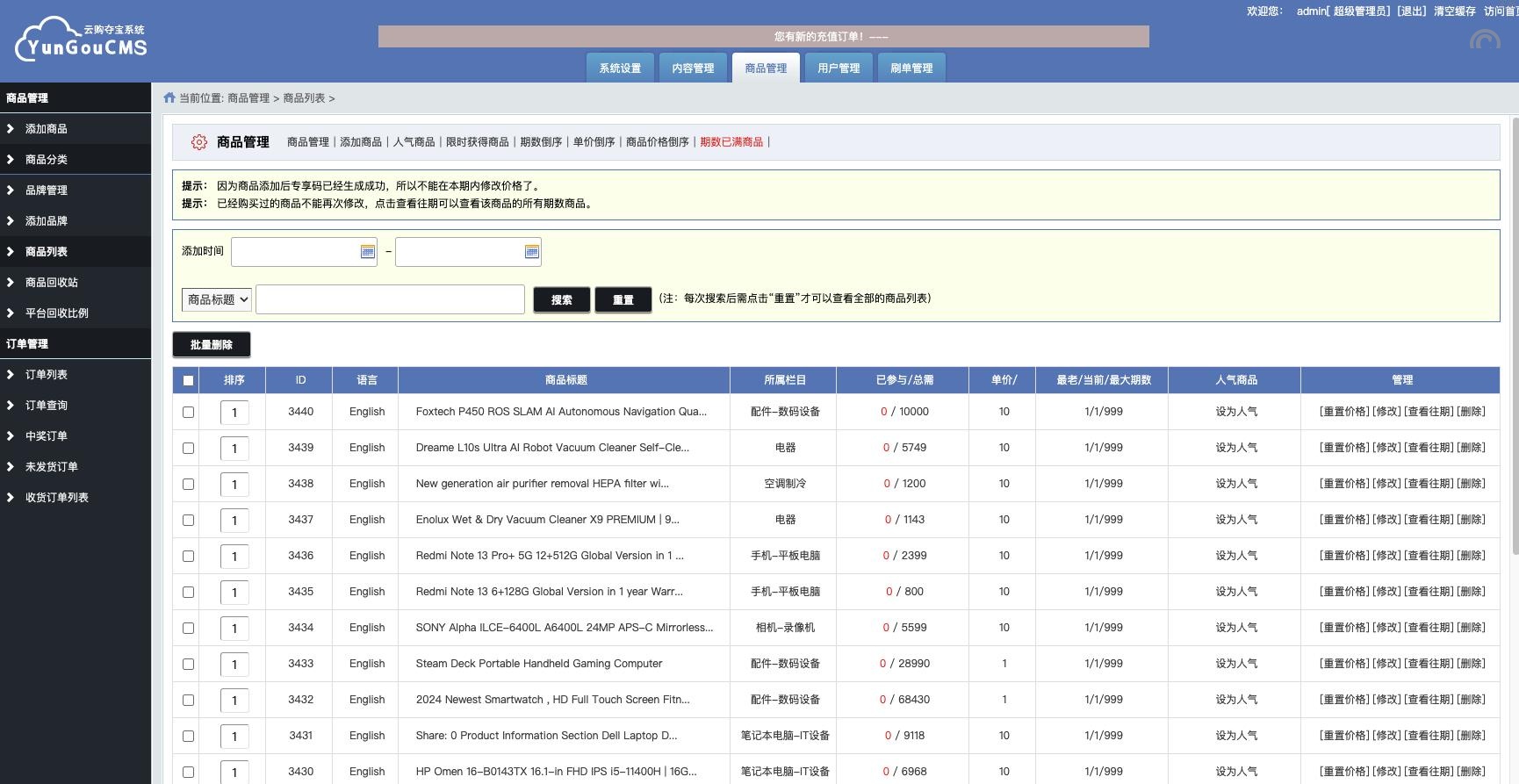1519x784 pixels.
Task: Switch to the 系统设置 tab
Action: coord(620,68)
